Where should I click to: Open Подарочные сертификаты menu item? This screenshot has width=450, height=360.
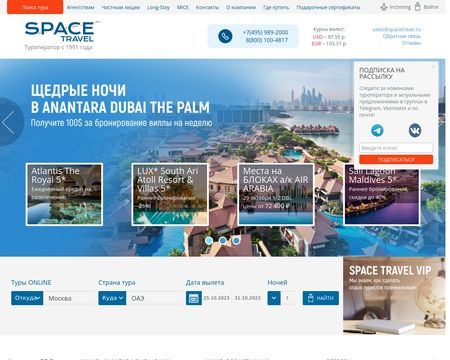pyautogui.click(x=328, y=7)
